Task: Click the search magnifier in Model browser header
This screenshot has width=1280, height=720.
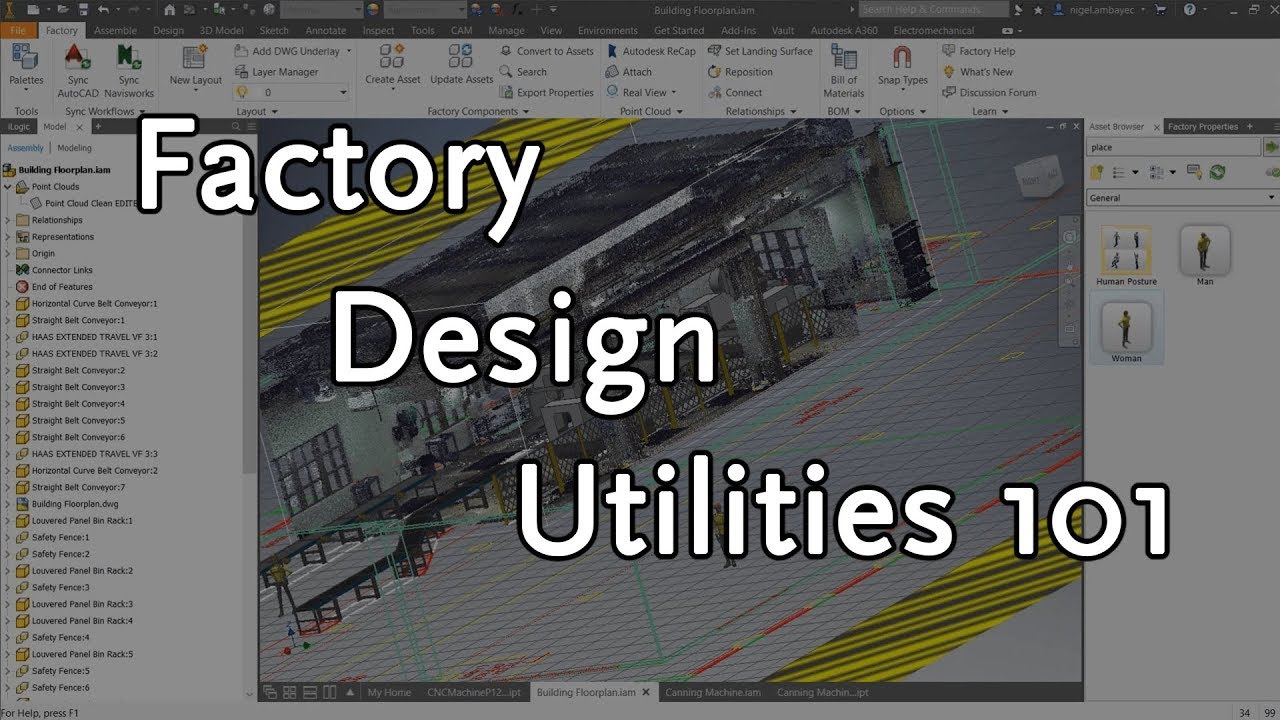Action: click(x=236, y=127)
